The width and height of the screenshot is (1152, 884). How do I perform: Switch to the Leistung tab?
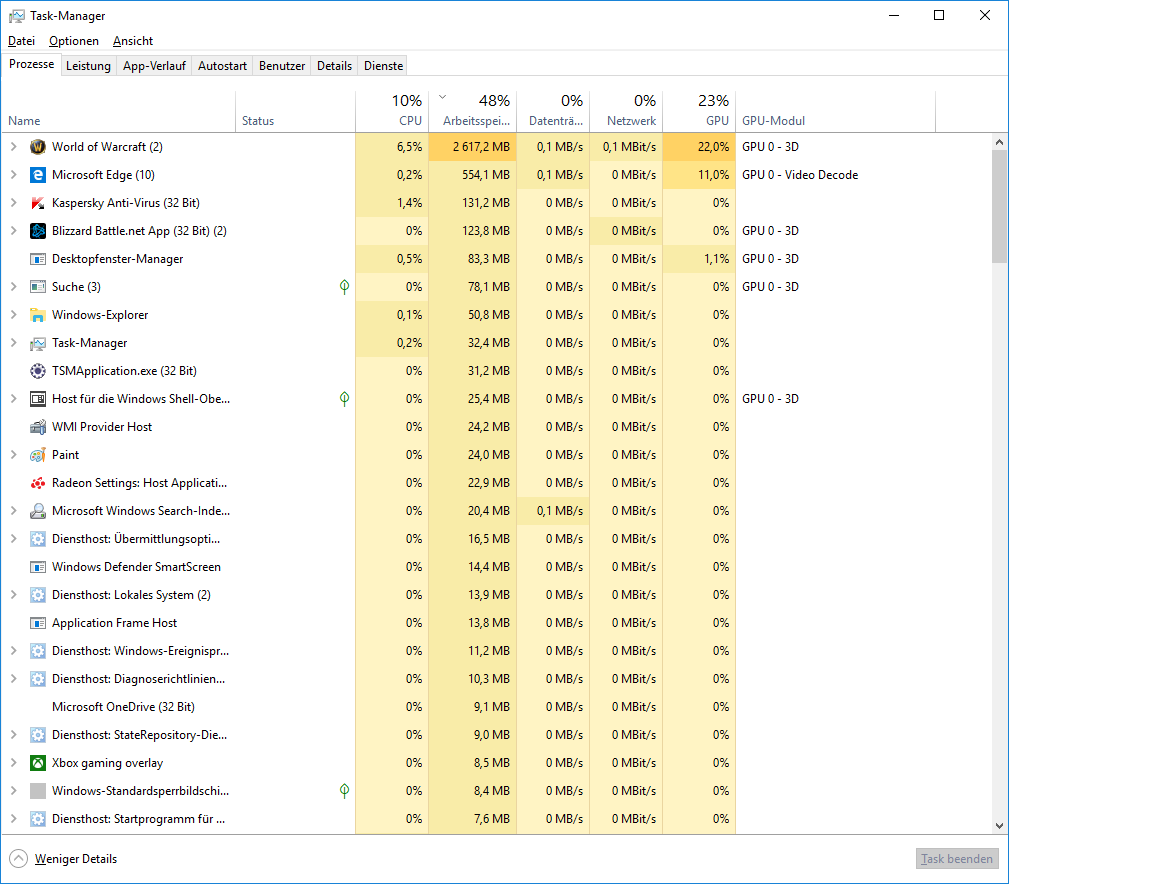(88, 66)
